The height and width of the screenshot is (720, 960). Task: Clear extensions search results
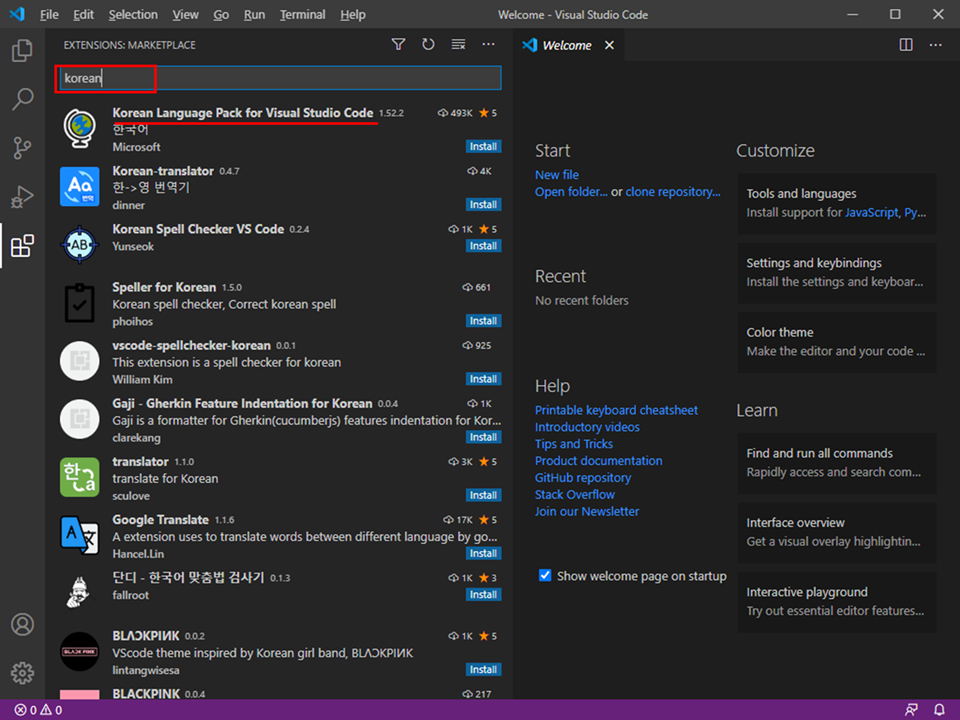[458, 44]
